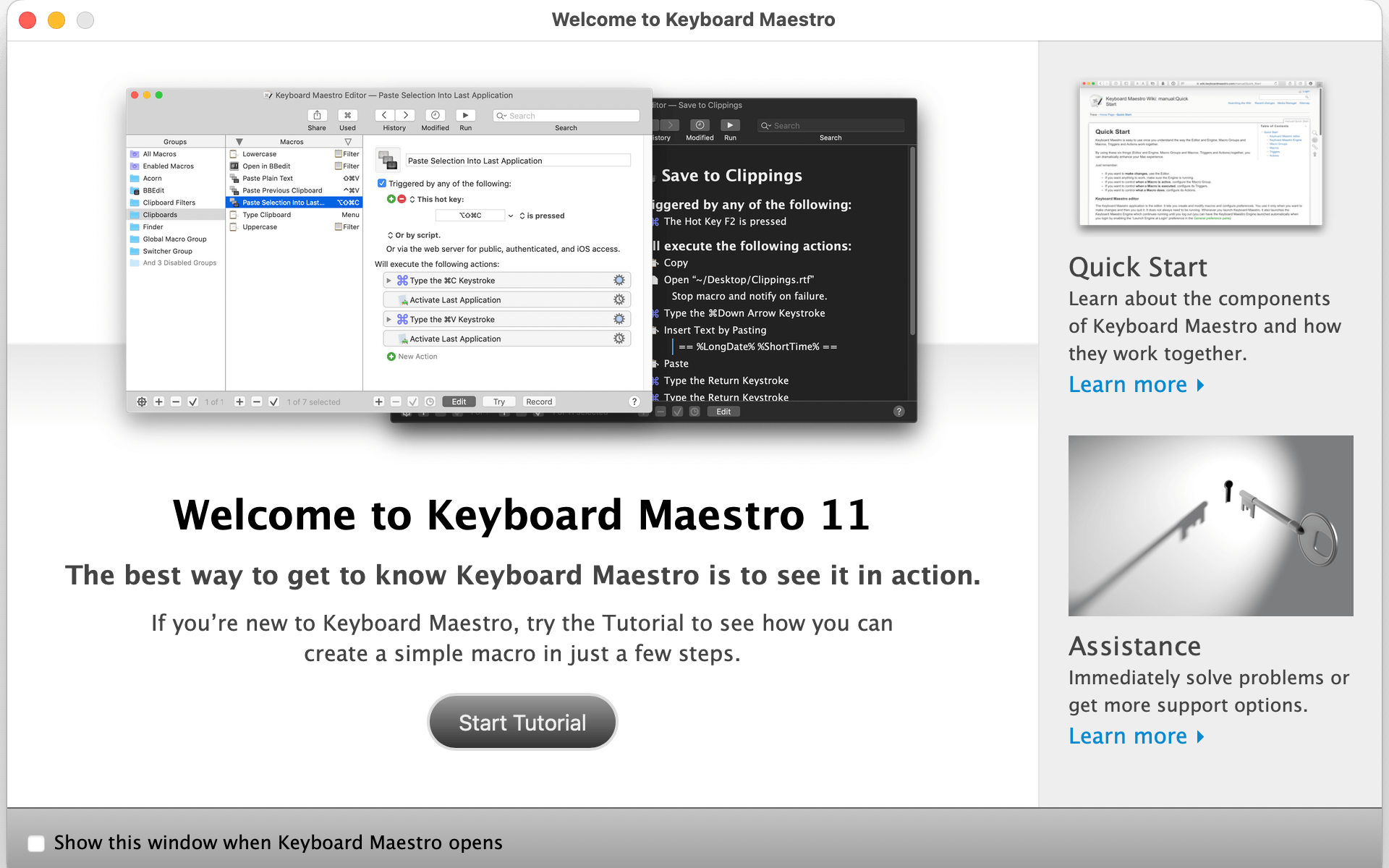1389x868 pixels.
Task: Select Enabled Macros group in Groups list
Action: click(x=175, y=166)
